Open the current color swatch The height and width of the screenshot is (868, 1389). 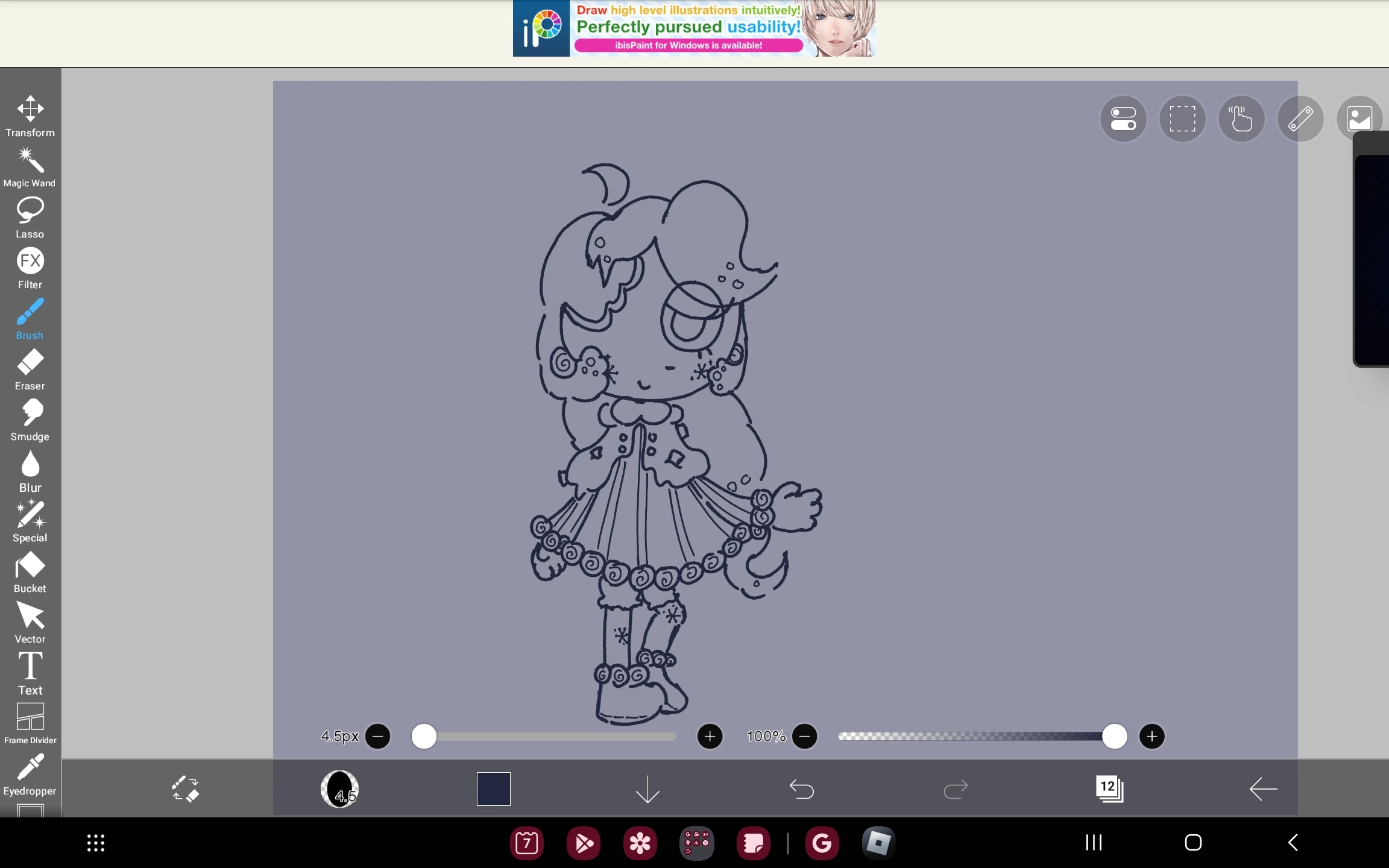point(493,790)
